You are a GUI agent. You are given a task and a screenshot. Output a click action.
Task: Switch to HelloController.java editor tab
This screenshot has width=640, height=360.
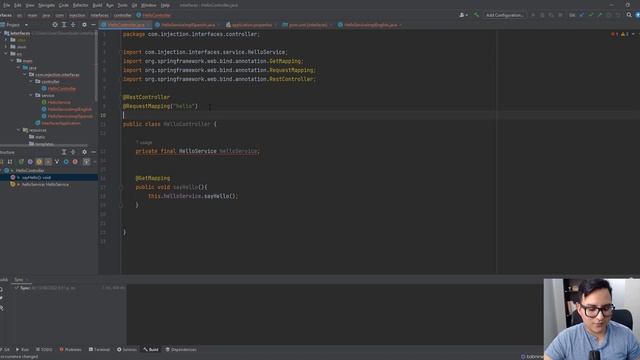pyautogui.click(x=126, y=25)
